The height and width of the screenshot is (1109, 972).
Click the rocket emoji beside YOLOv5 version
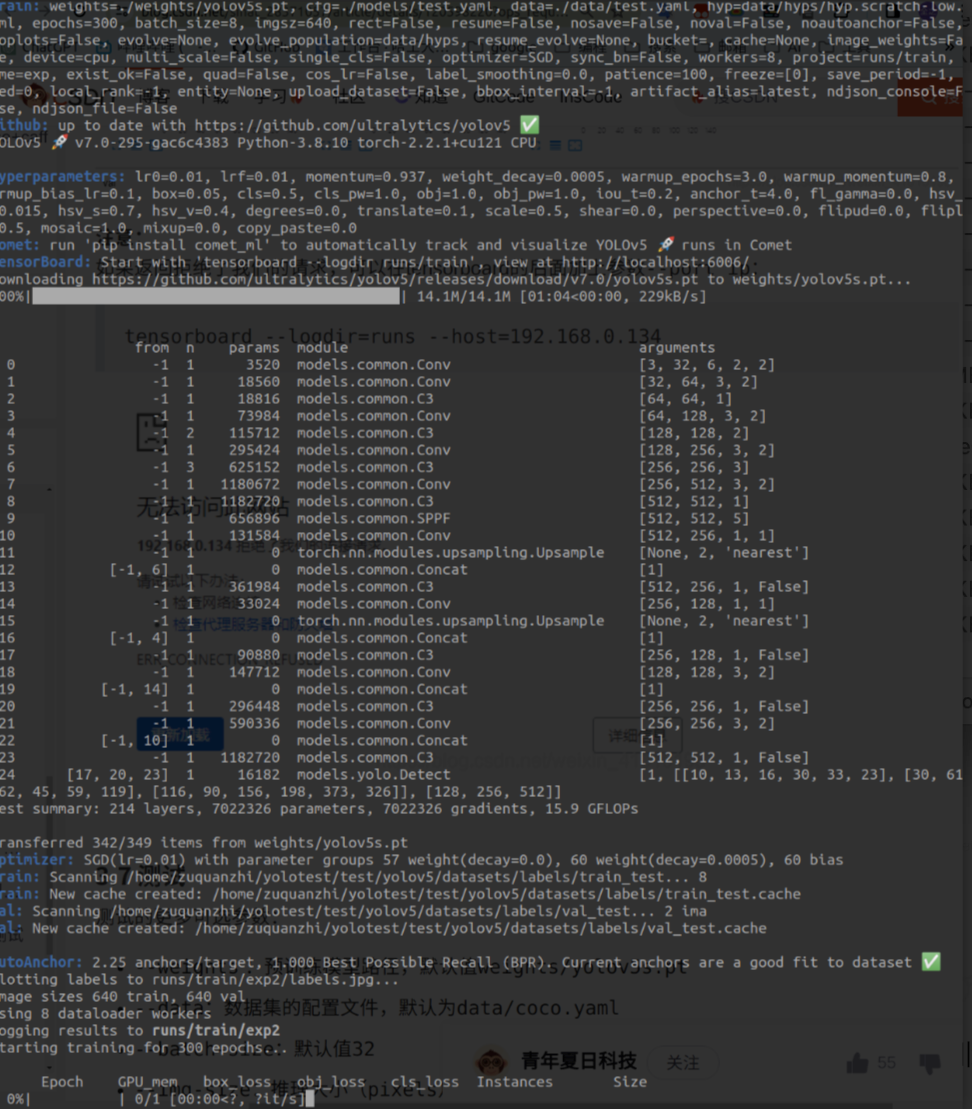60,142
